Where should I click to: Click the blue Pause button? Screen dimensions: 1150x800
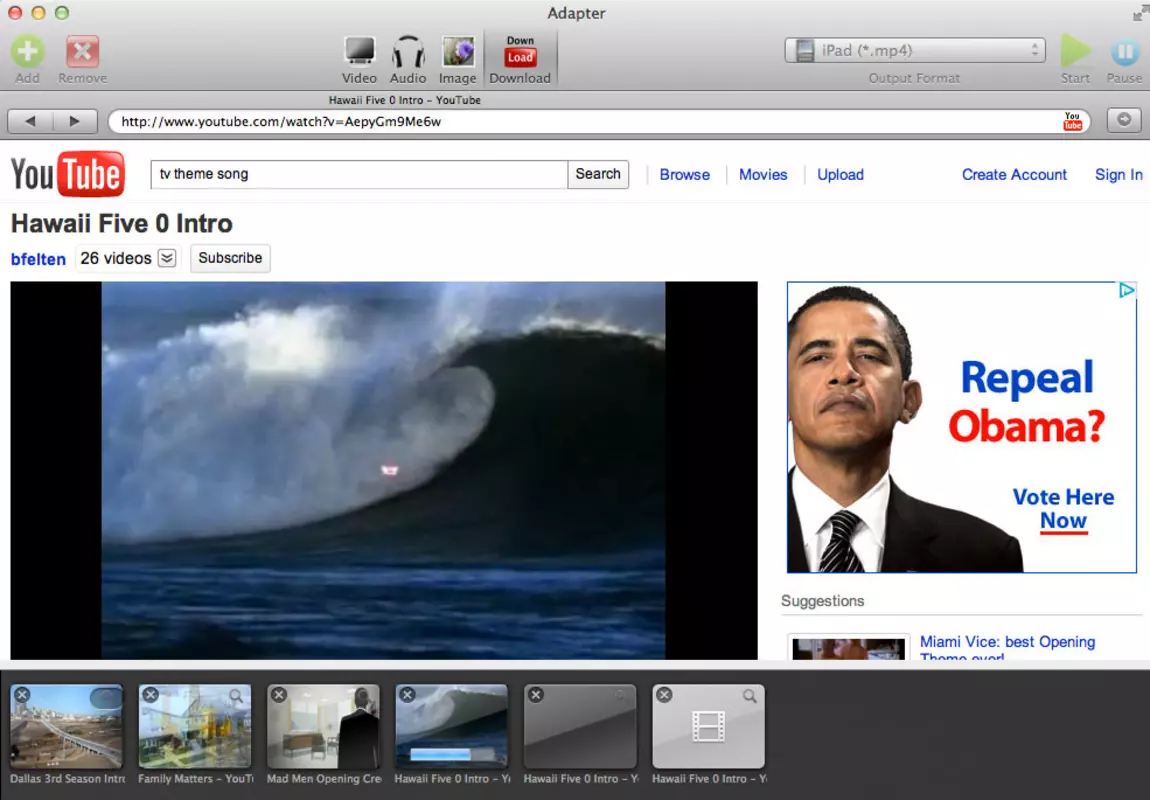[1124, 51]
